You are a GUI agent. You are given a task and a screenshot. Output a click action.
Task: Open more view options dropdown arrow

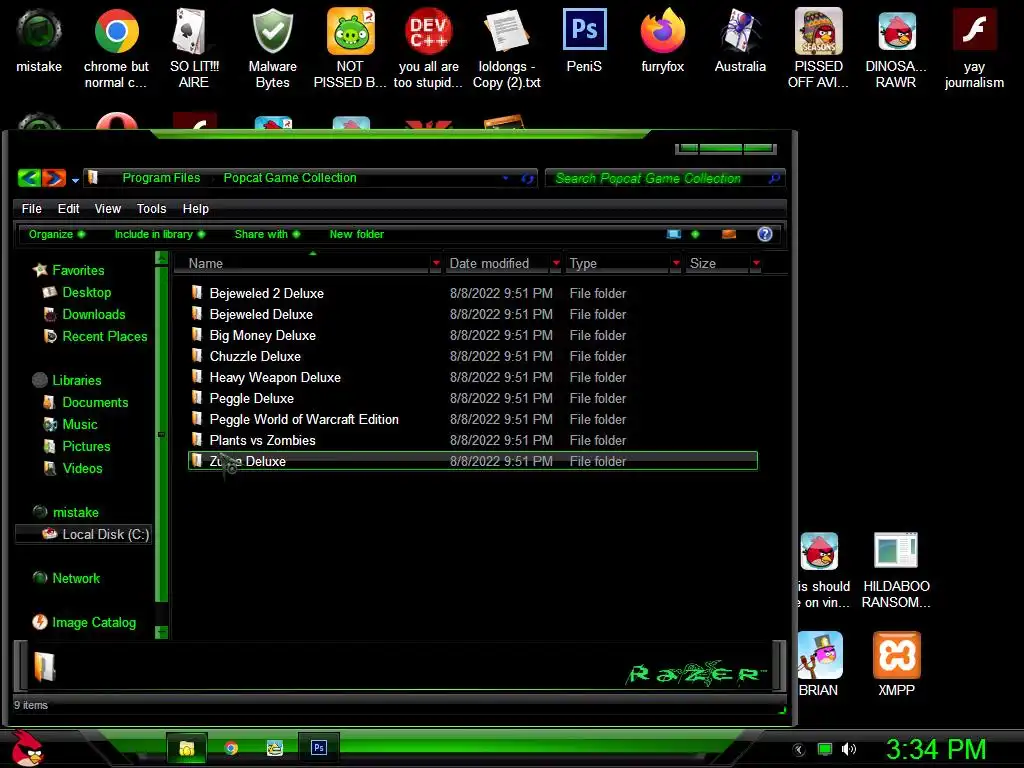click(x=695, y=234)
